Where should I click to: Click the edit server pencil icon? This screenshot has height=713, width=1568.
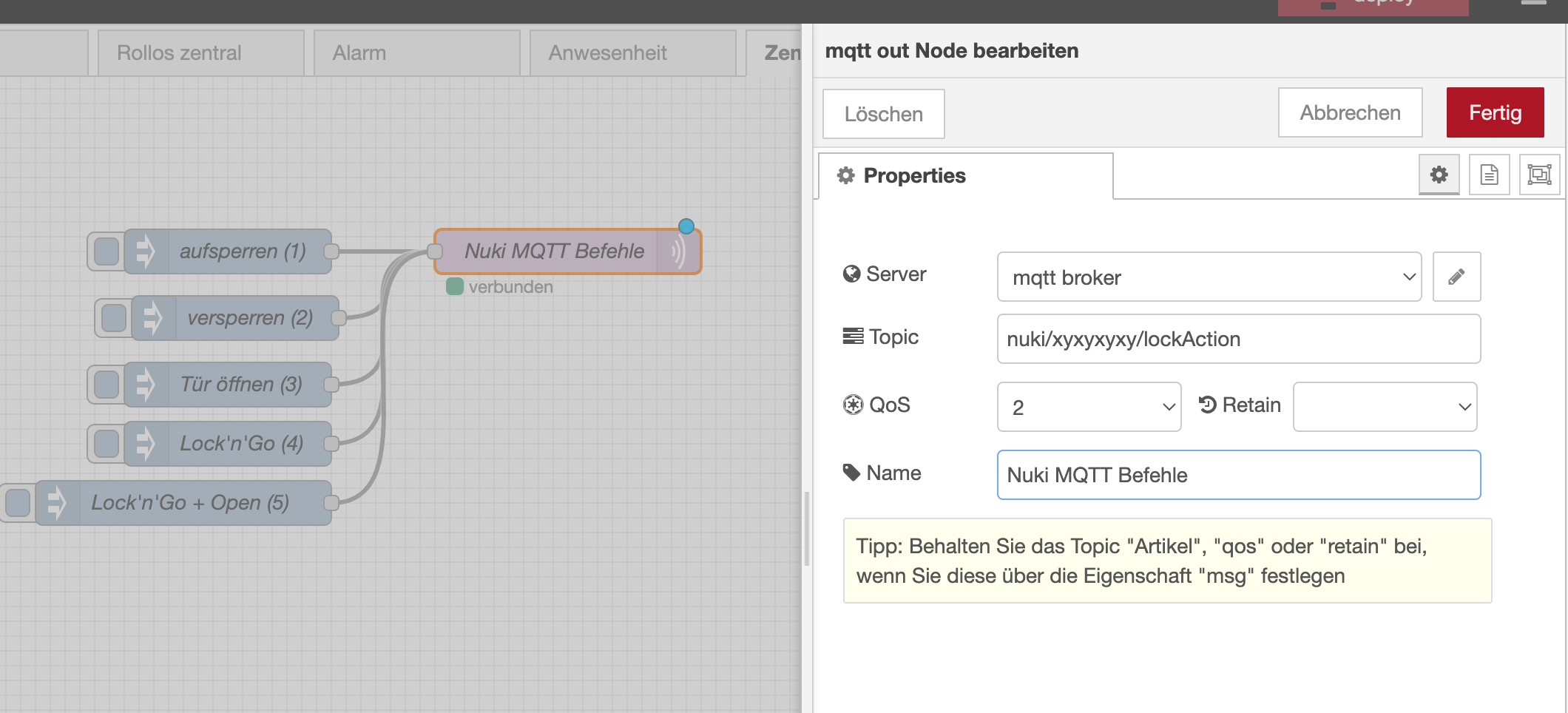(x=1456, y=277)
